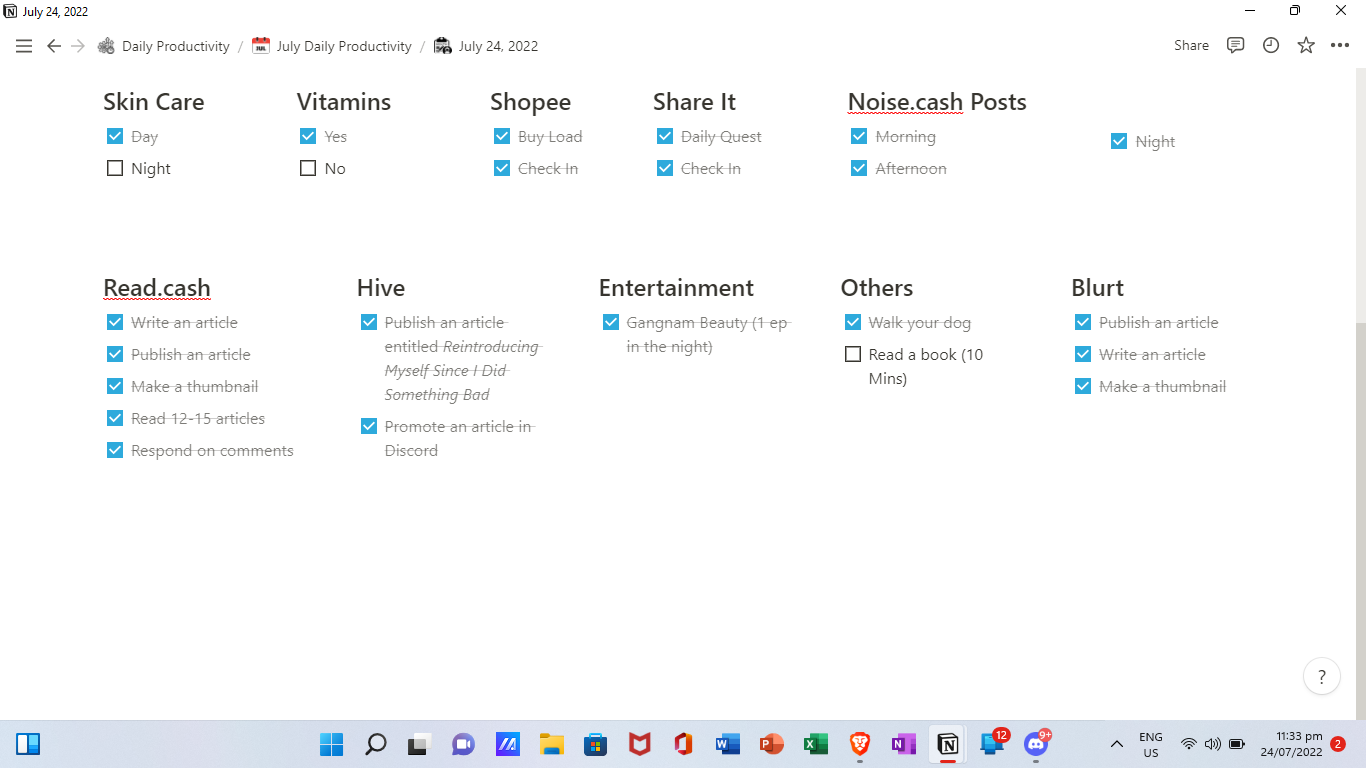
Task: Go forward with the arrow button
Action: click(x=78, y=46)
